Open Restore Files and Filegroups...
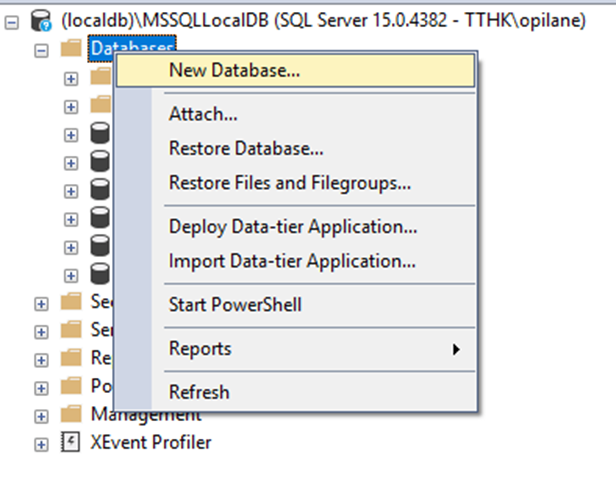 coord(290,183)
